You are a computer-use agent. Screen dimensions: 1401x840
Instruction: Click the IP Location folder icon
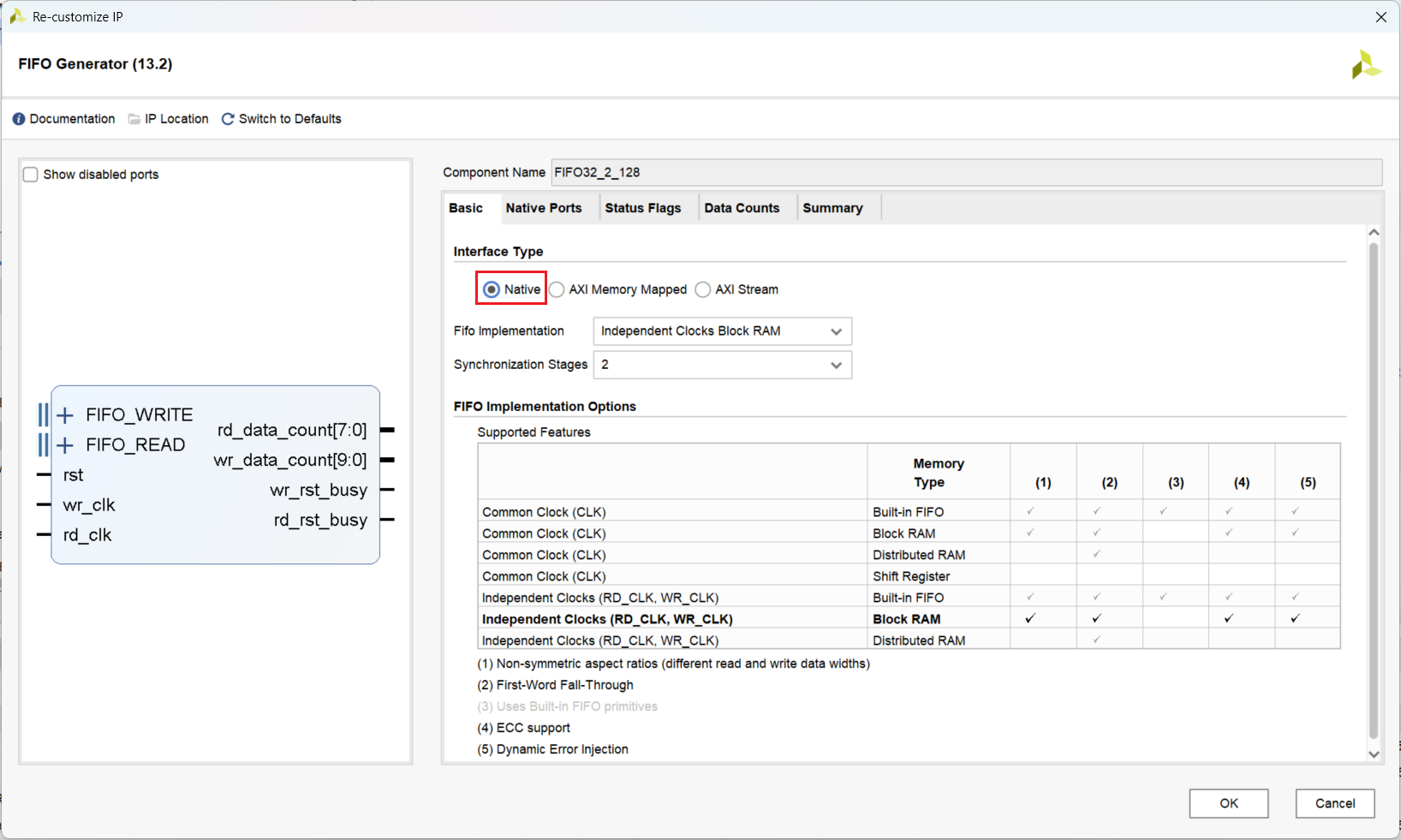(x=134, y=119)
